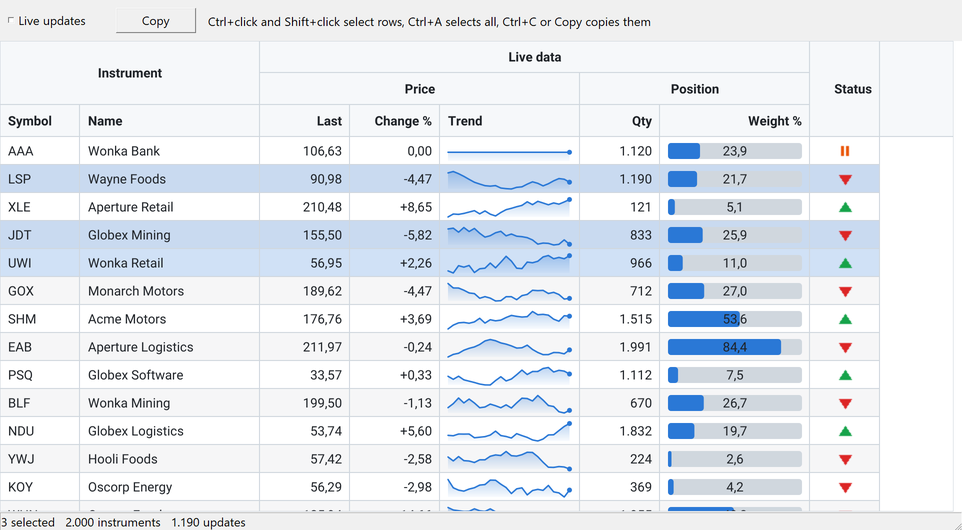This screenshot has width=962, height=530.
Task: Click the trend sparkline for Acme Motors
Action: point(509,319)
